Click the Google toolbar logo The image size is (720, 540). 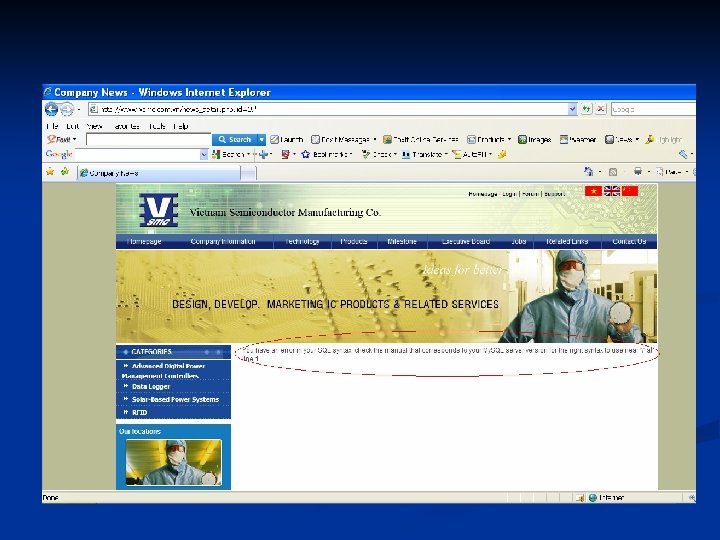point(59,154)
